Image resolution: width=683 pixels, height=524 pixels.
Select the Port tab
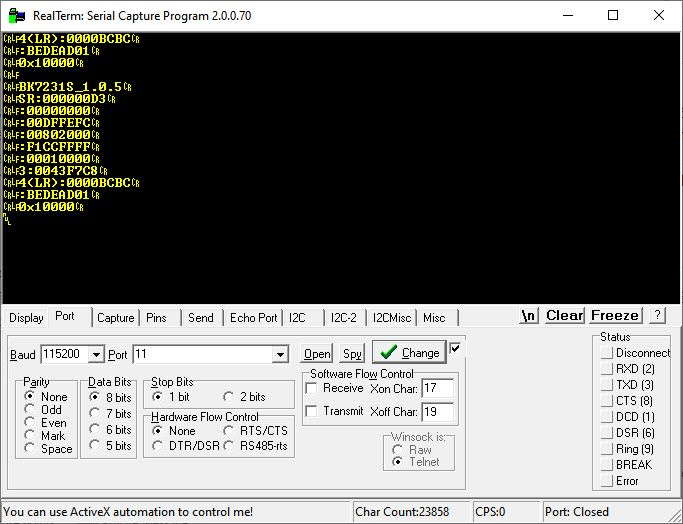[x=65, y=316]
